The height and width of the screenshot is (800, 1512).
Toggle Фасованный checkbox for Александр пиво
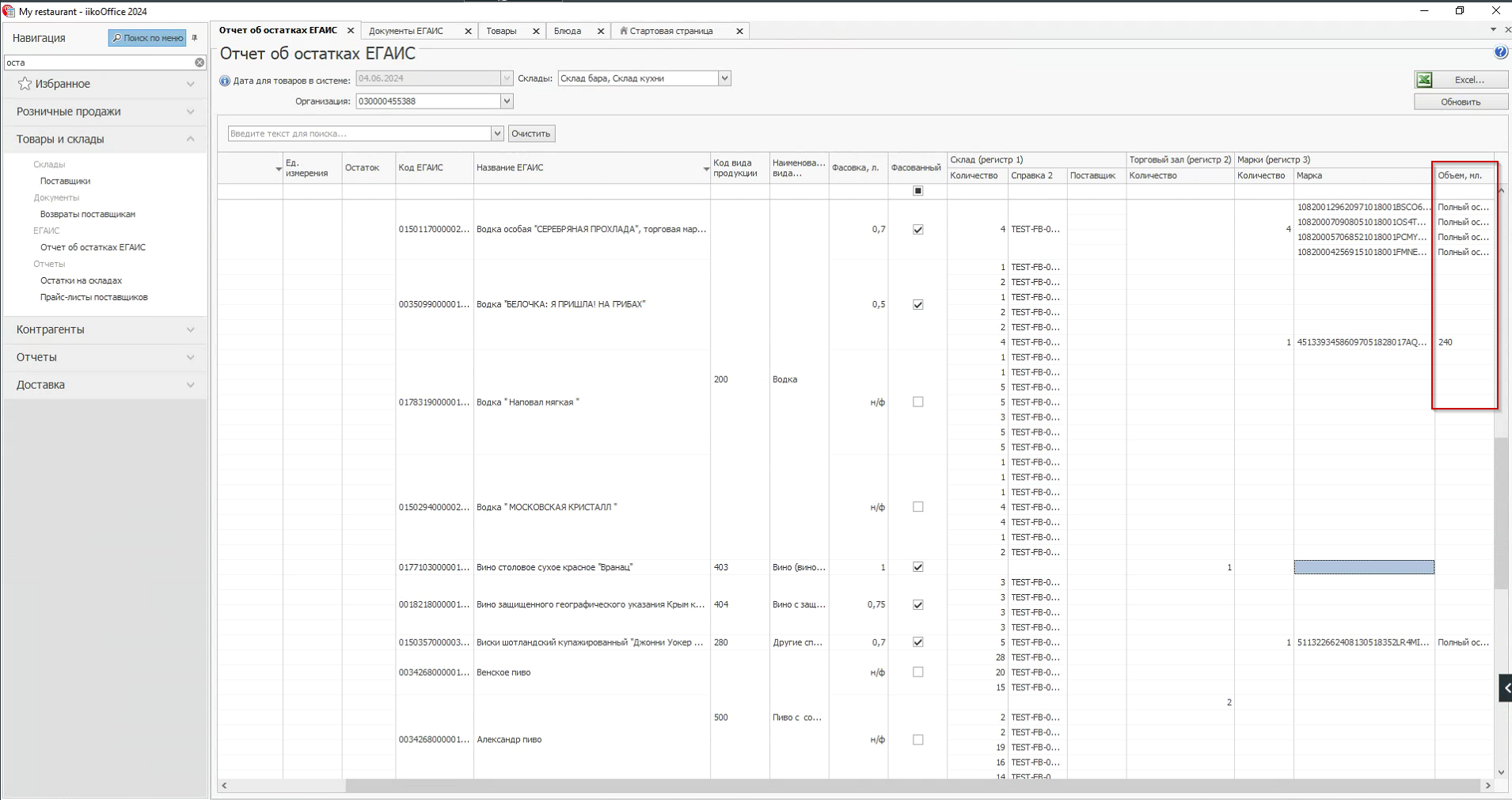point(918,740)
